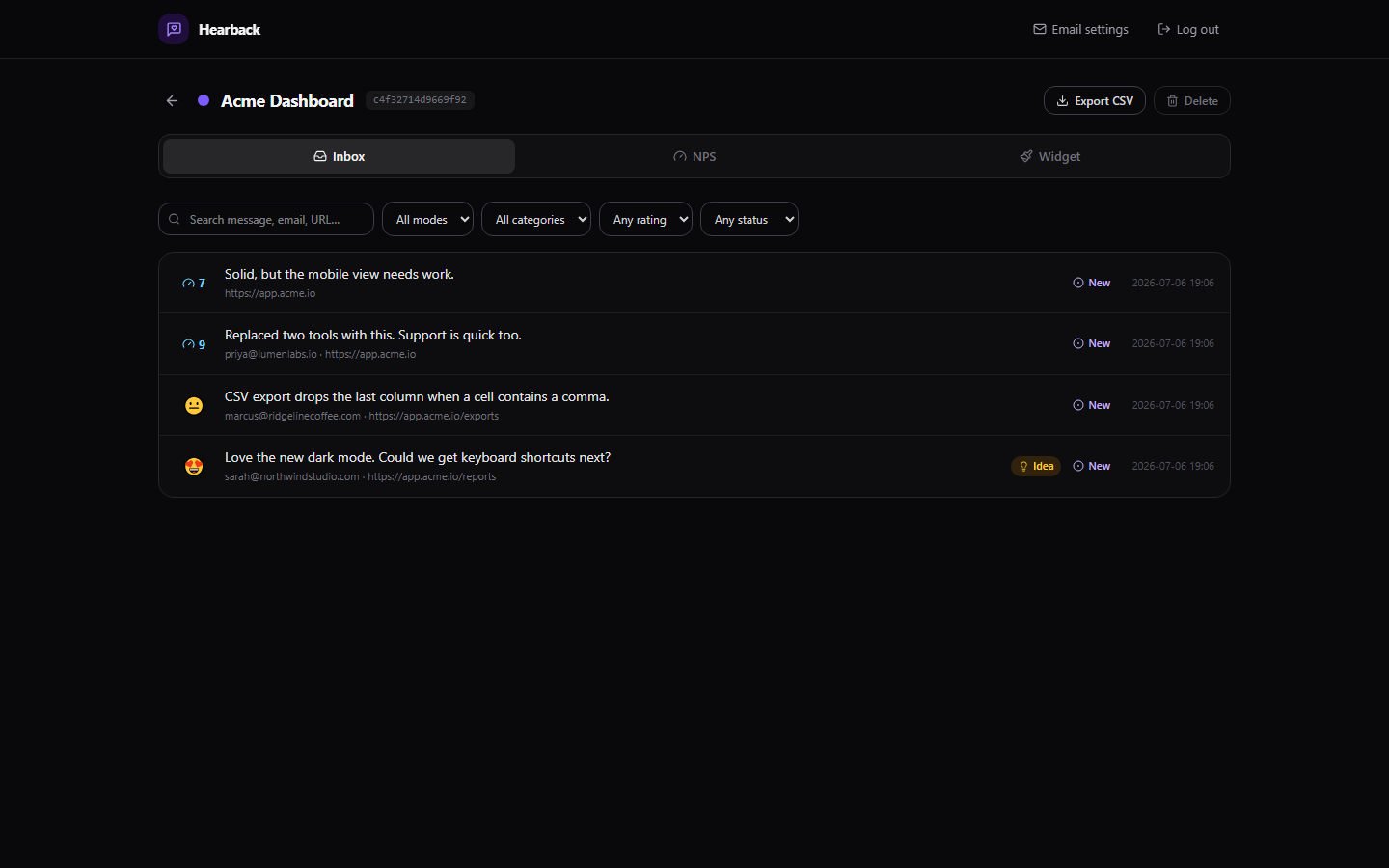Click New status on the mobile view row

tap(1092, 283)
